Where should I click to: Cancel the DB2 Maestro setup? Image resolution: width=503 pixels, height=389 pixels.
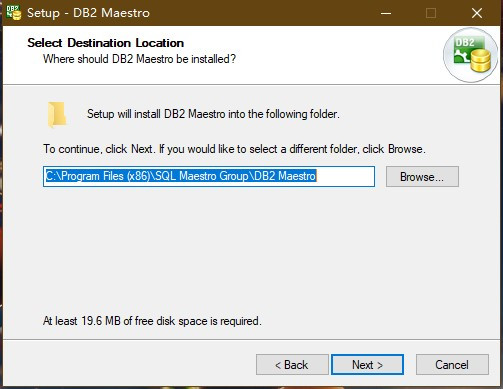[452, 365]
